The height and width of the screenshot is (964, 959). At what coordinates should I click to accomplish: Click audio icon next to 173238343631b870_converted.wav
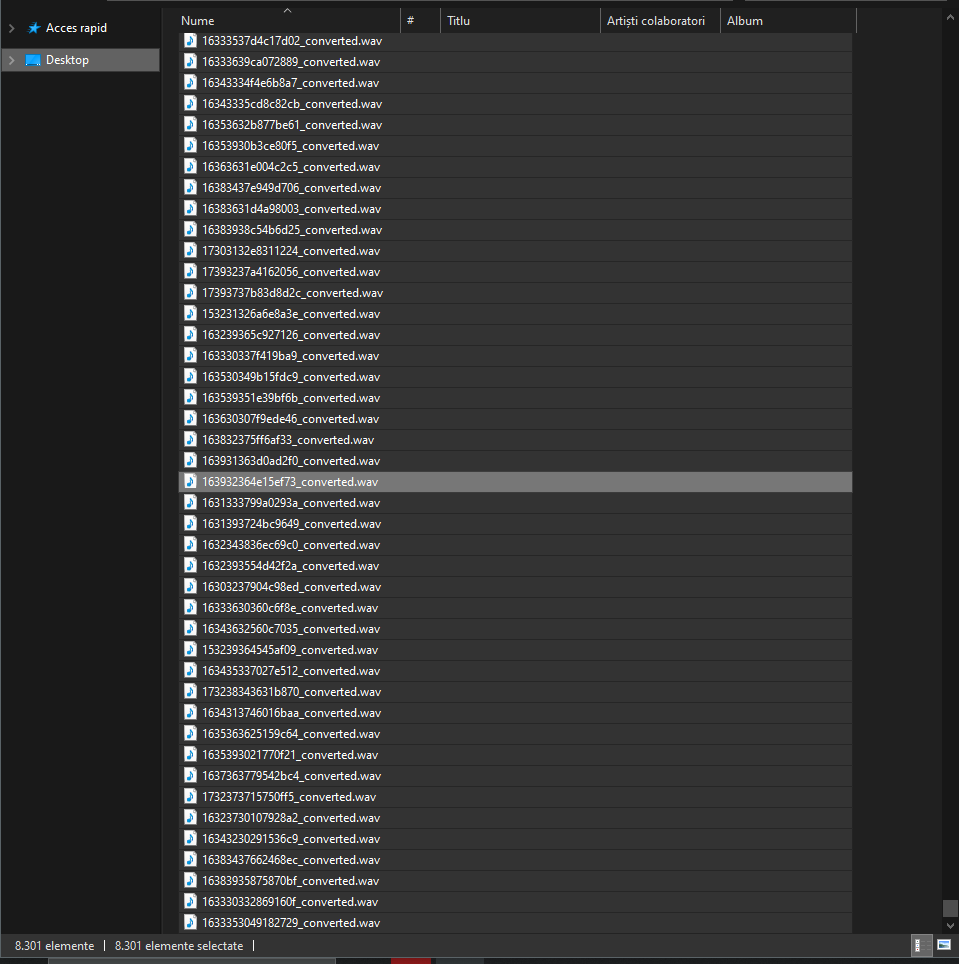pos(192,692)
